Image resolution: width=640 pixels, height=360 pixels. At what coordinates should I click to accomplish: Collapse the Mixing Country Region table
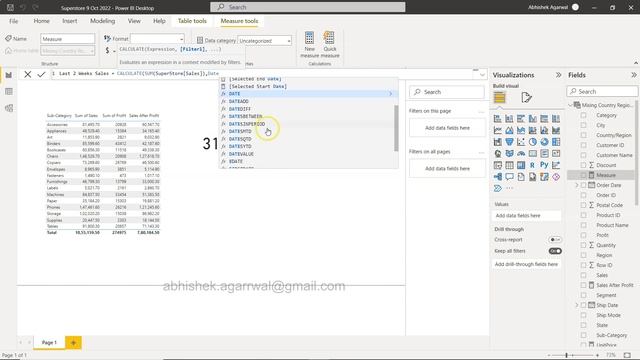click(570, 105)
